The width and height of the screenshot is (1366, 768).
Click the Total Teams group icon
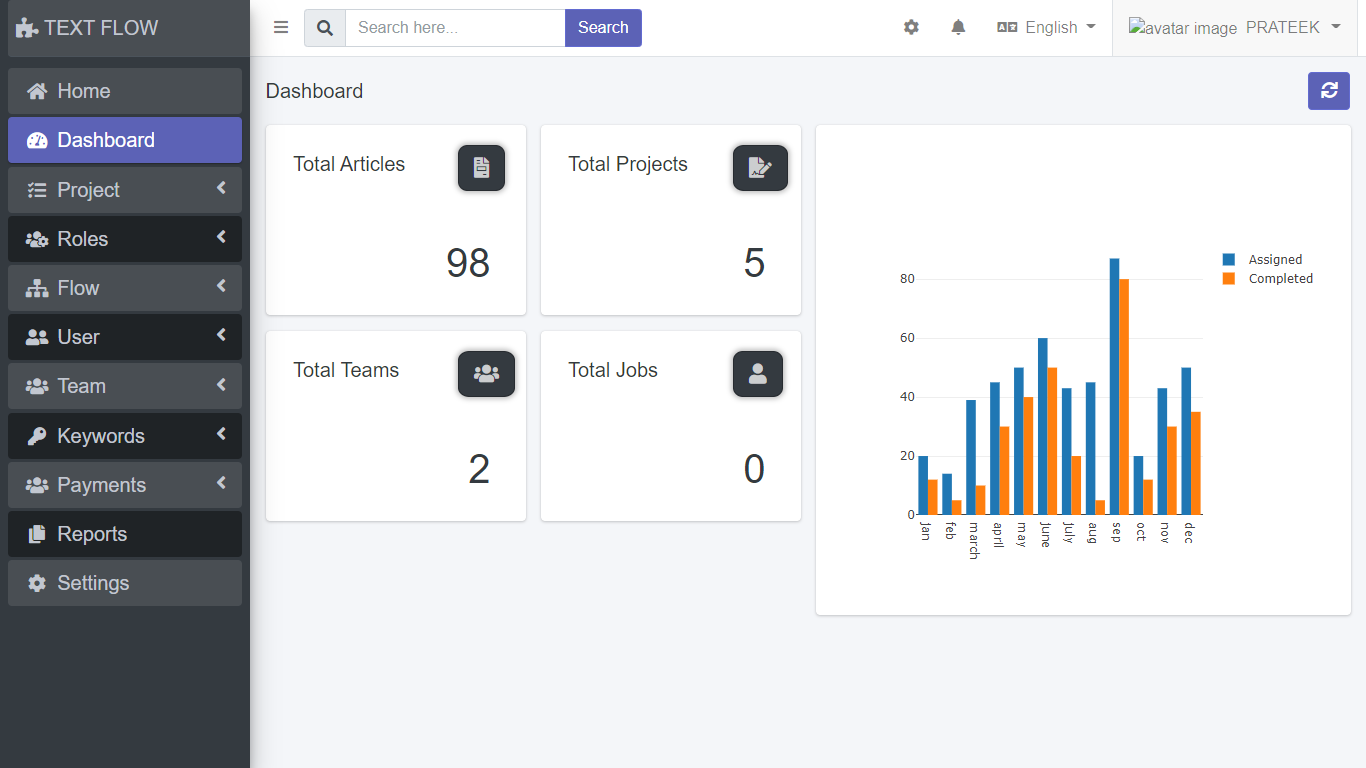[486, 374]
